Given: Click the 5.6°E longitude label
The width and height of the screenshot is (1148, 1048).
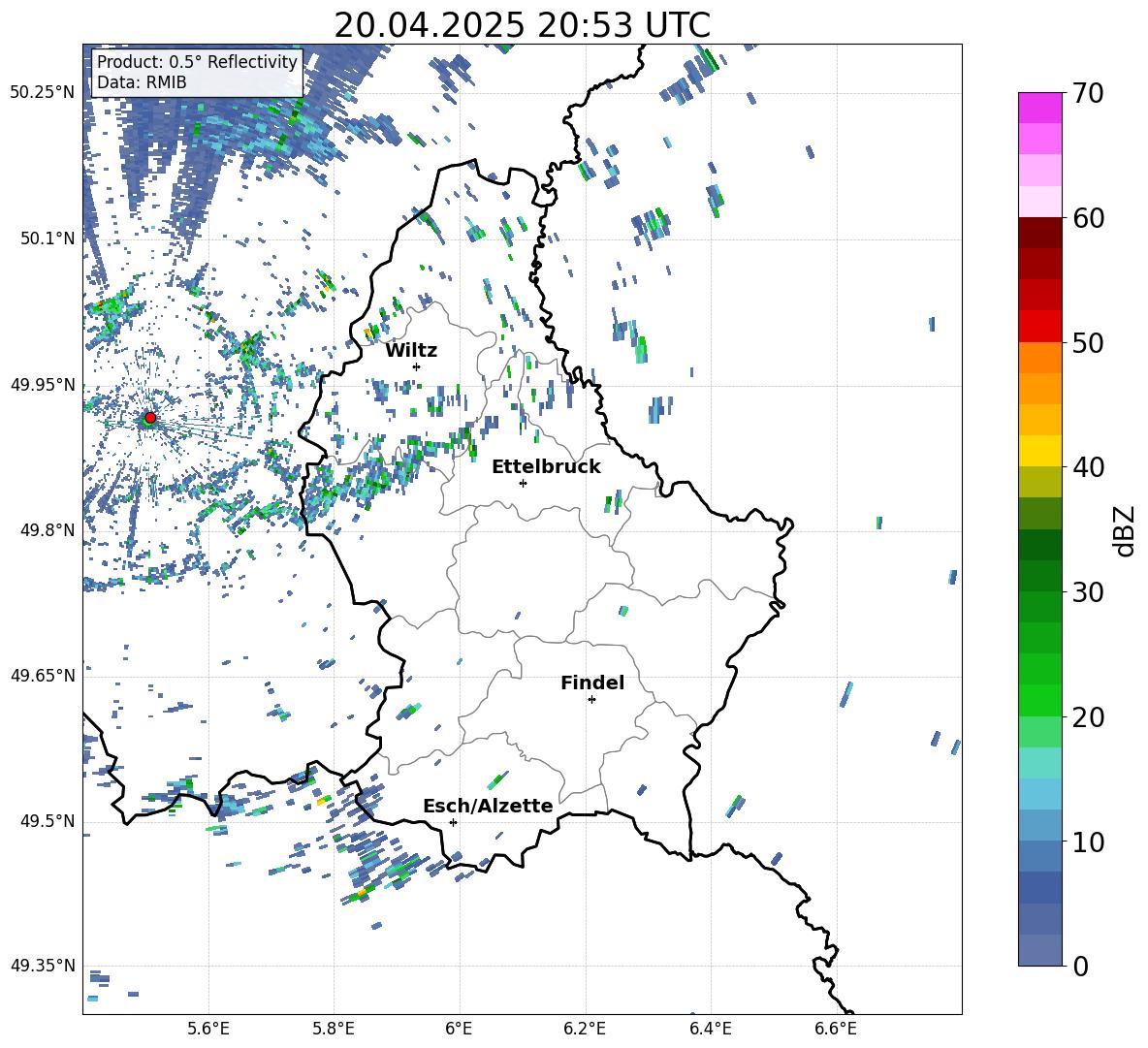Looking at the screenshot, I should 208,1029.
